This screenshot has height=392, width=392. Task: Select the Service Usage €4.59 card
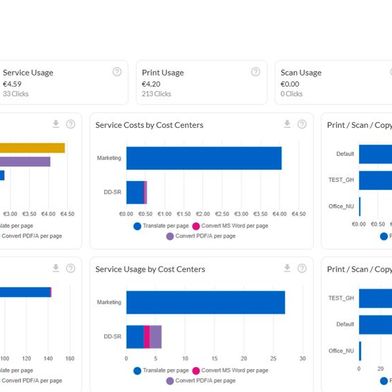click(x=64, y=82)
